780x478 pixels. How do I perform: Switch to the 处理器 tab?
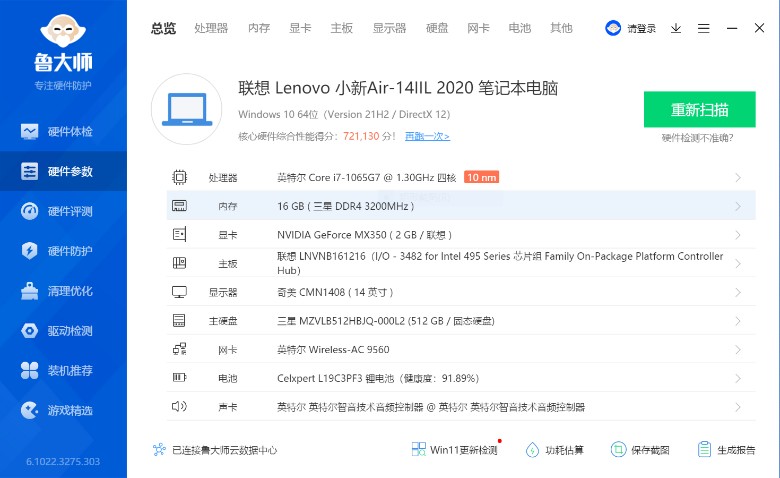pyautogui.click(x=211, y=28)
